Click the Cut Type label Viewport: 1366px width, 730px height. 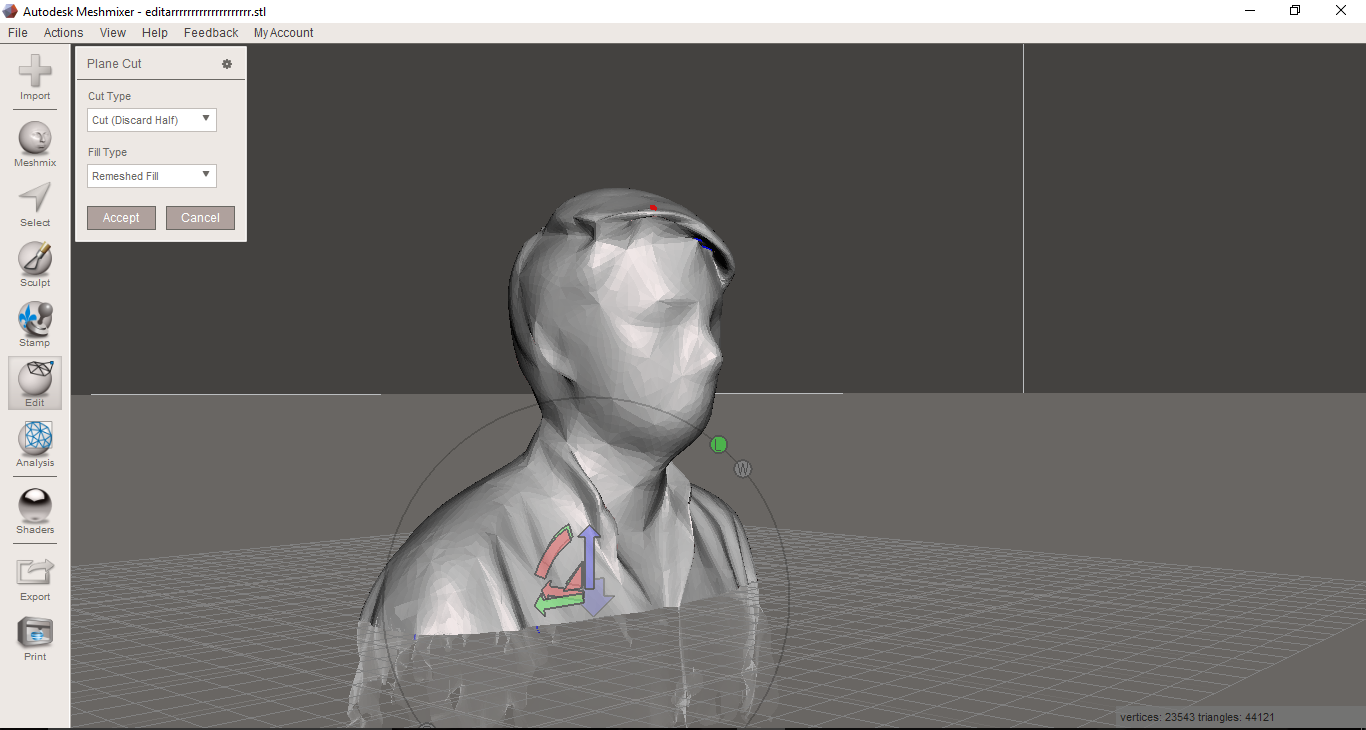click(x=109, y=96)
